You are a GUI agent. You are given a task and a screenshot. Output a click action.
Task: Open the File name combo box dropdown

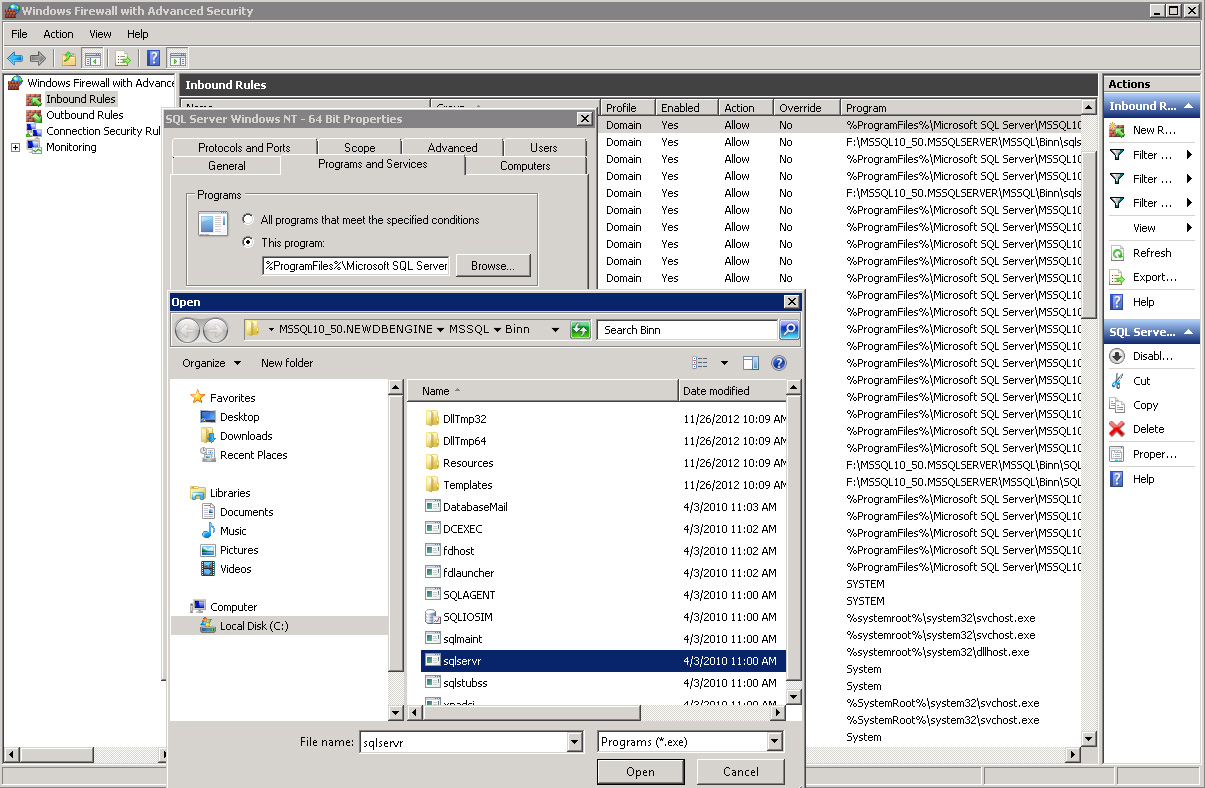coord(575,742)
